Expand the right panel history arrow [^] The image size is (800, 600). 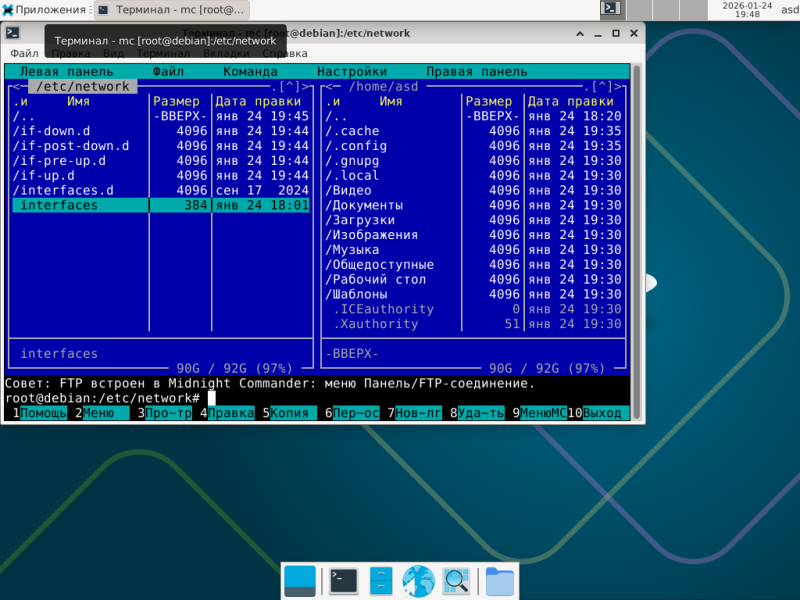coord(602,86)
